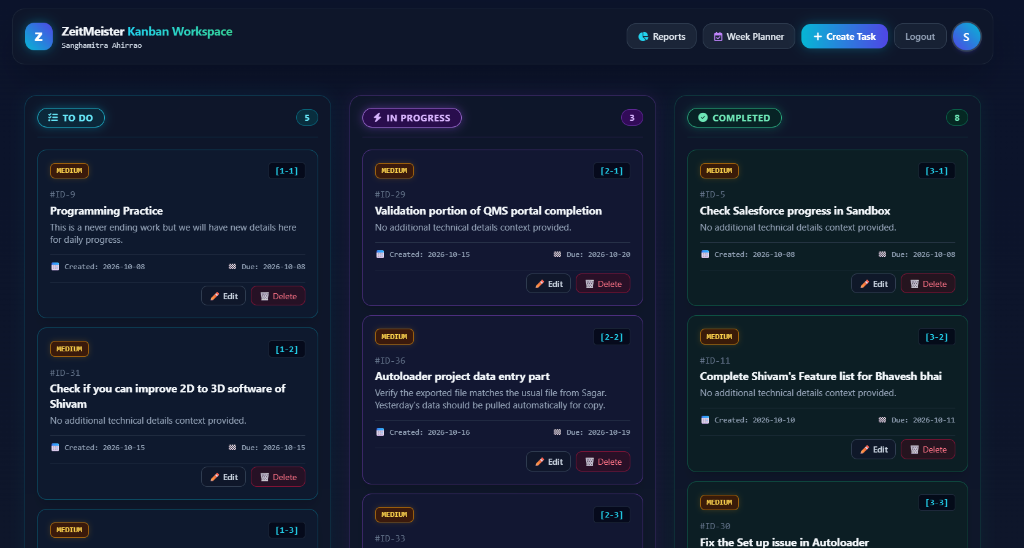Click Due date 2026-10-19 on Autoloader card

[592, 432]
